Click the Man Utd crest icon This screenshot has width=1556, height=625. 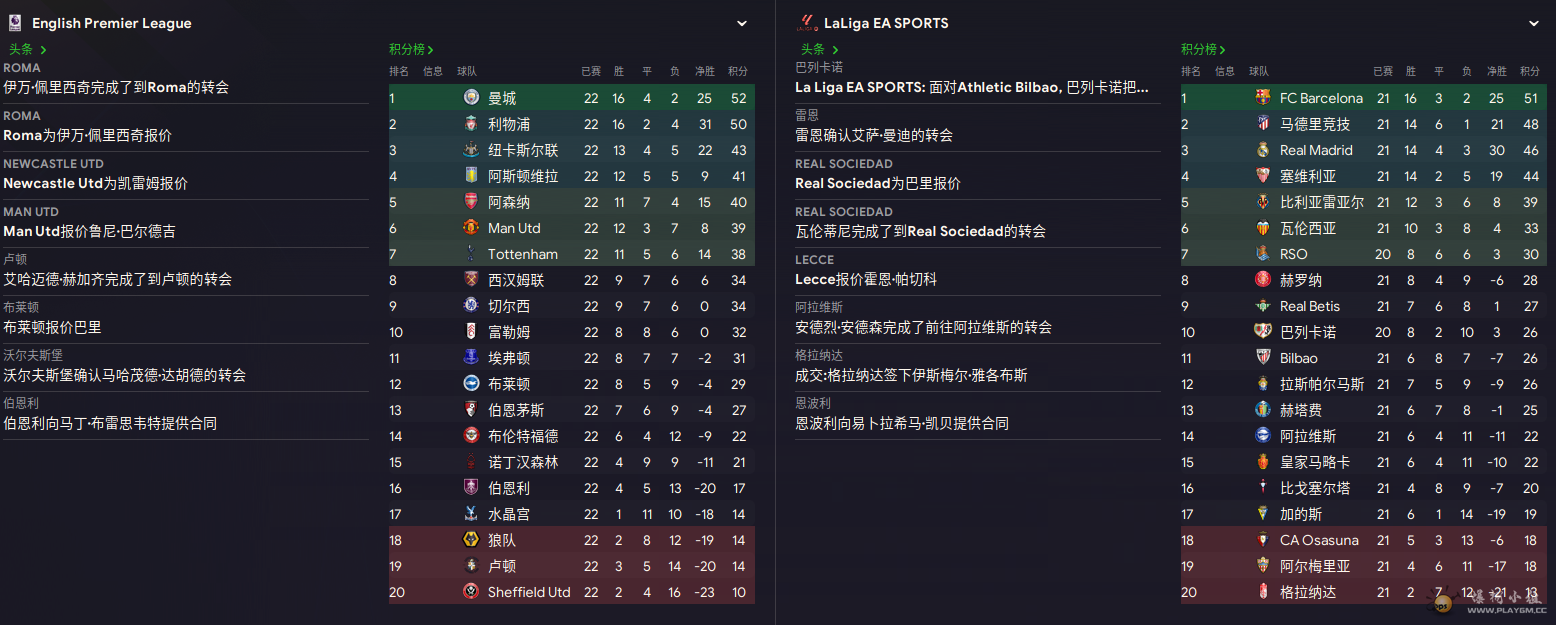click(471, 228)
